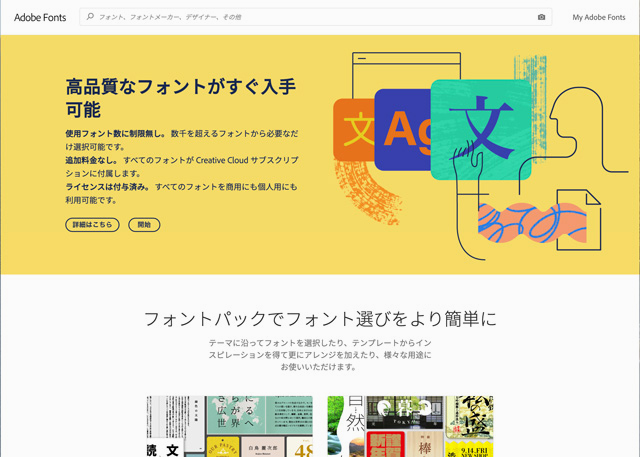This screenshot has height=457, width=640.
Task: Open My Adobe Fonts link
Action: click(599, 17)
